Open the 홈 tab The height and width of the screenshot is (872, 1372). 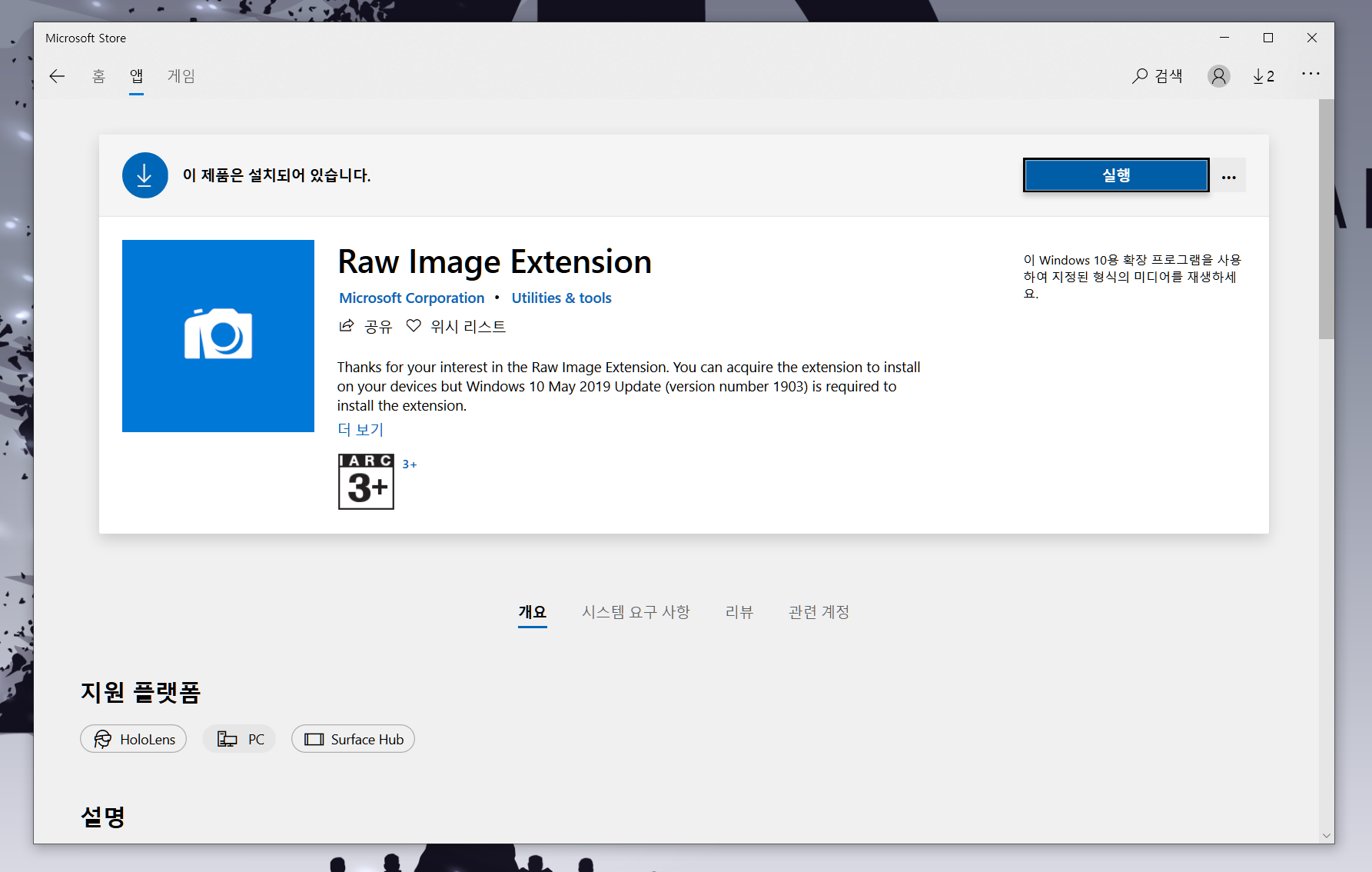coord(98,76)
